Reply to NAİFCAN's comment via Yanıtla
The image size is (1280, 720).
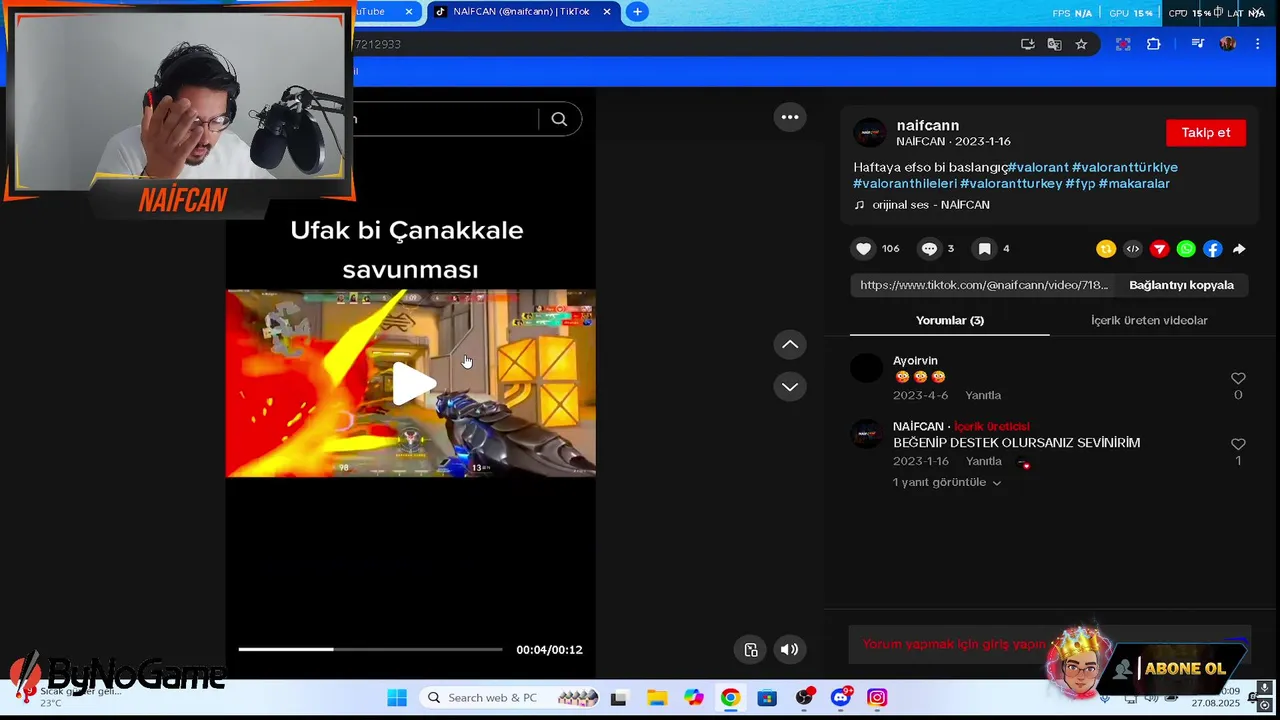click(983, 461)
